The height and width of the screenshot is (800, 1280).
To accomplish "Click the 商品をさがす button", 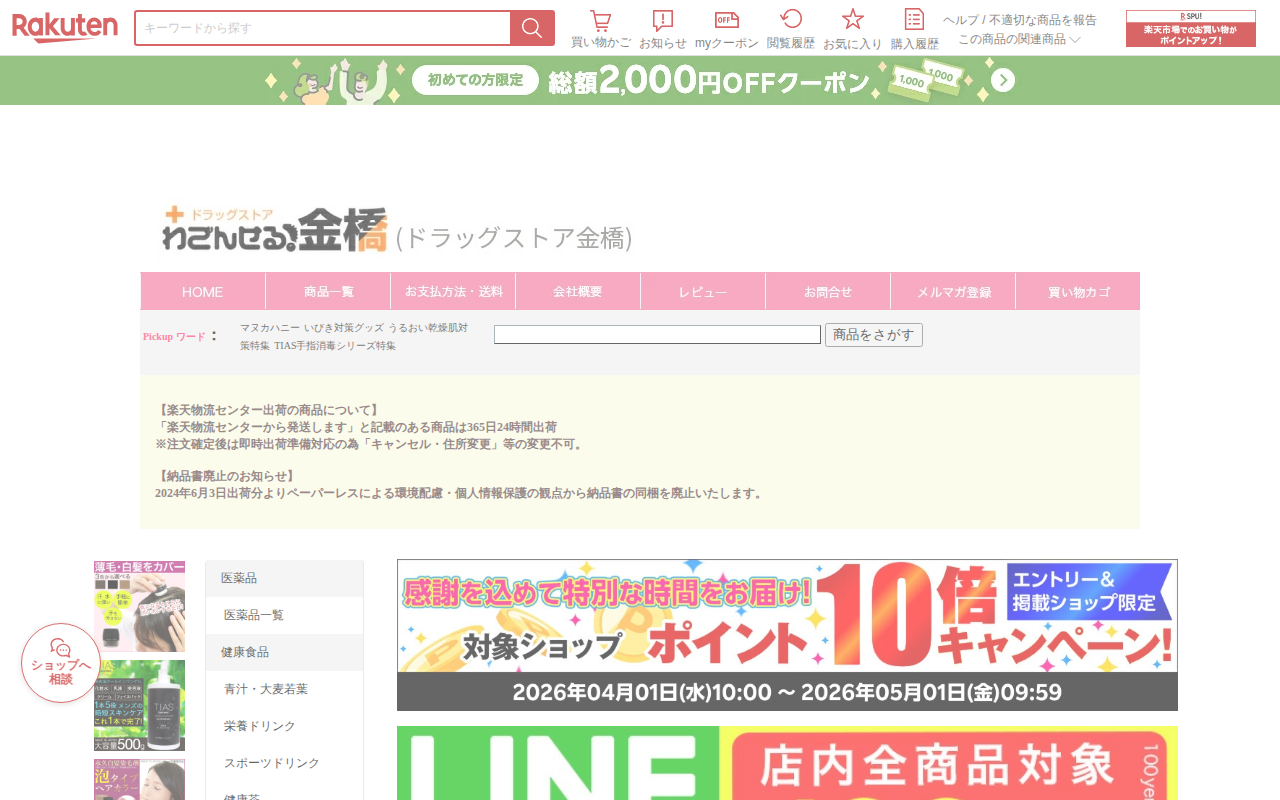I will pos(874,335).
